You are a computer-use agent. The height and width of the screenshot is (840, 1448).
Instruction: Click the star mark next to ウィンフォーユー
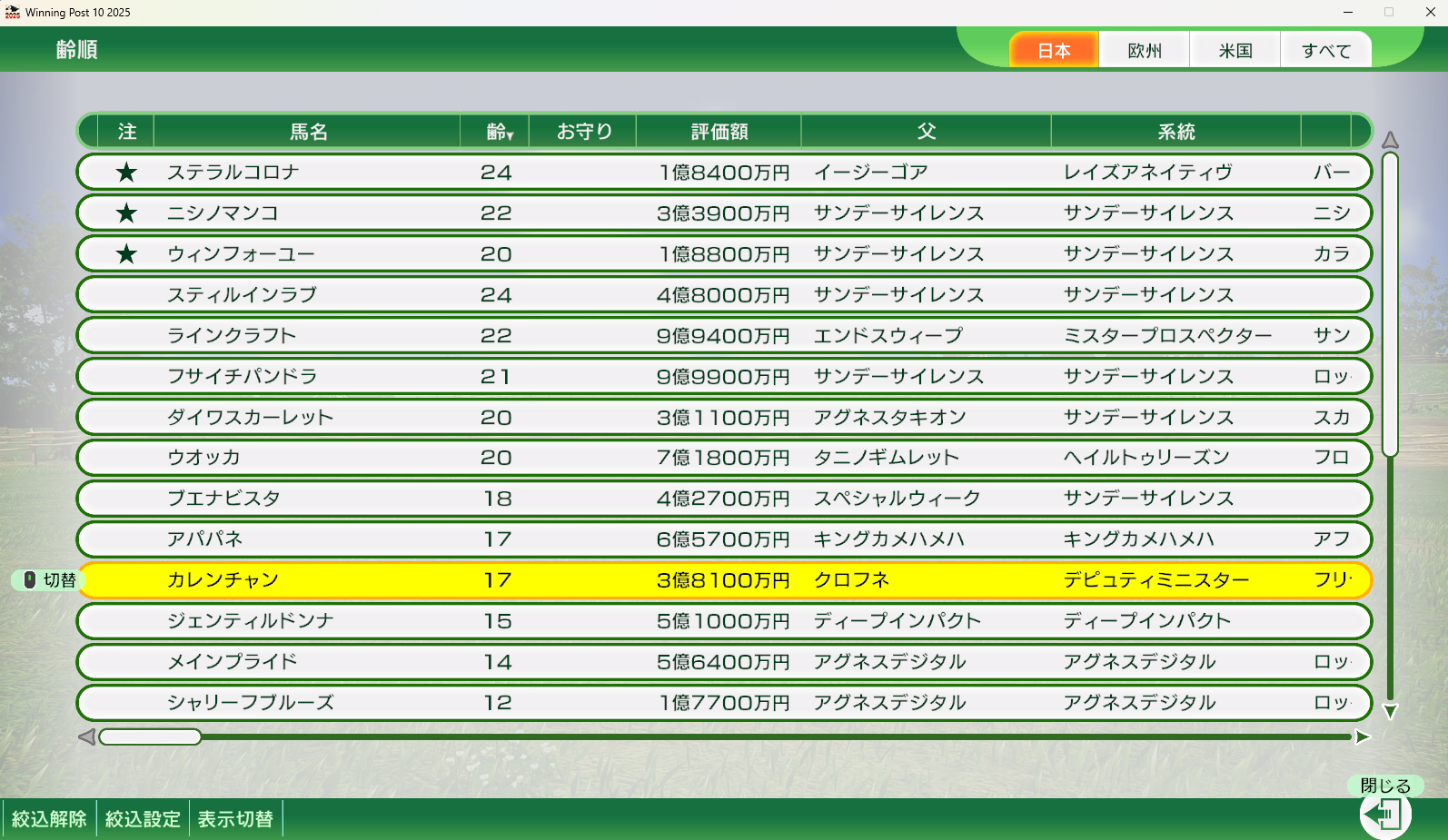click(x=126, y=253)
